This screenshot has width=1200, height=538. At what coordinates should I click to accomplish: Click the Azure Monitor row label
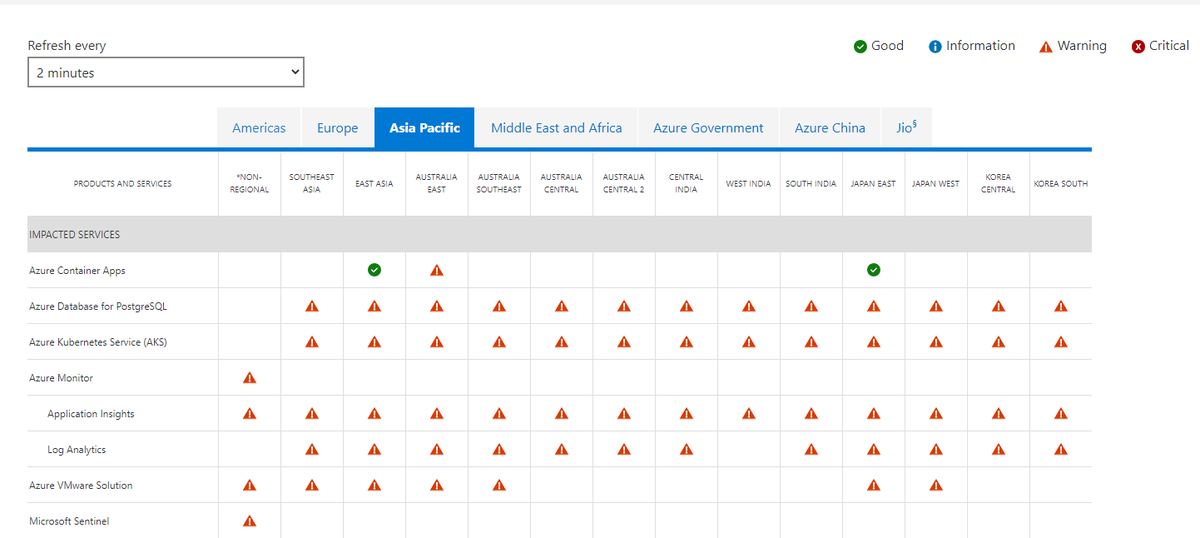point(61,378)
